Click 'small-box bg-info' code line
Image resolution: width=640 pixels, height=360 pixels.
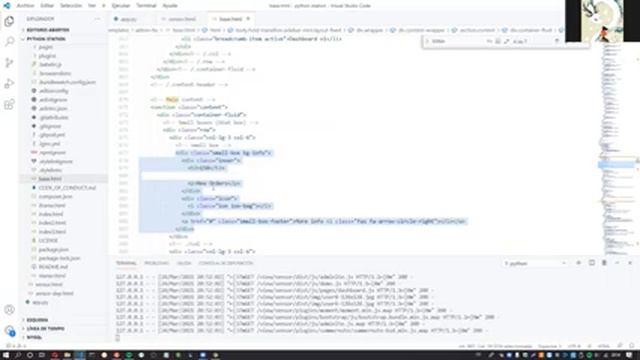[223, 153]
